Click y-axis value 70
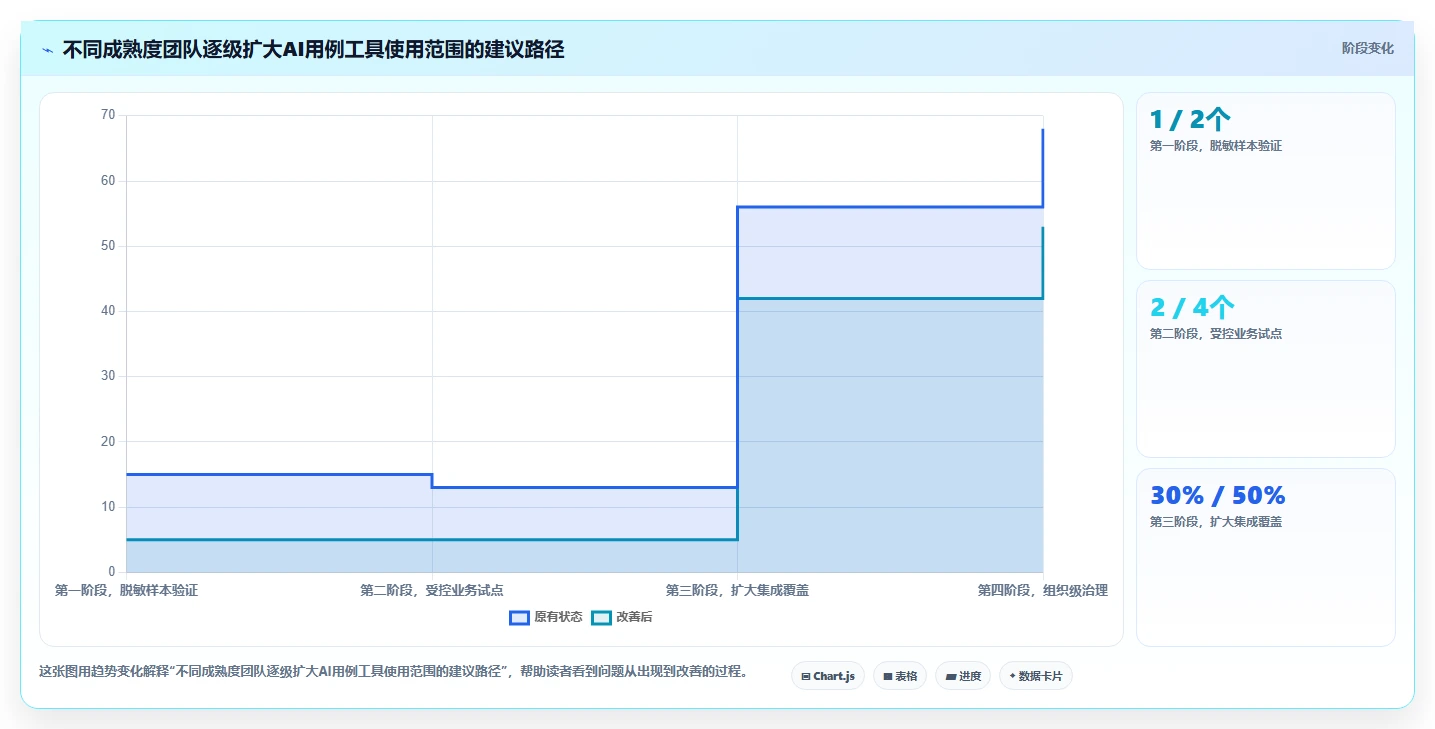The width and height of the screenshot is (1435, 729). tap(108, 115)
